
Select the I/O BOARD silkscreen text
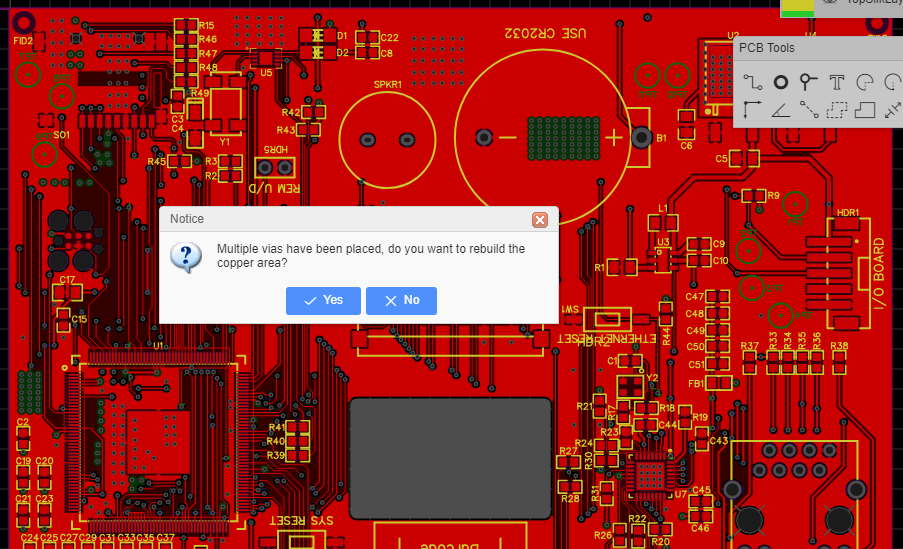click(x=878, y=274)
